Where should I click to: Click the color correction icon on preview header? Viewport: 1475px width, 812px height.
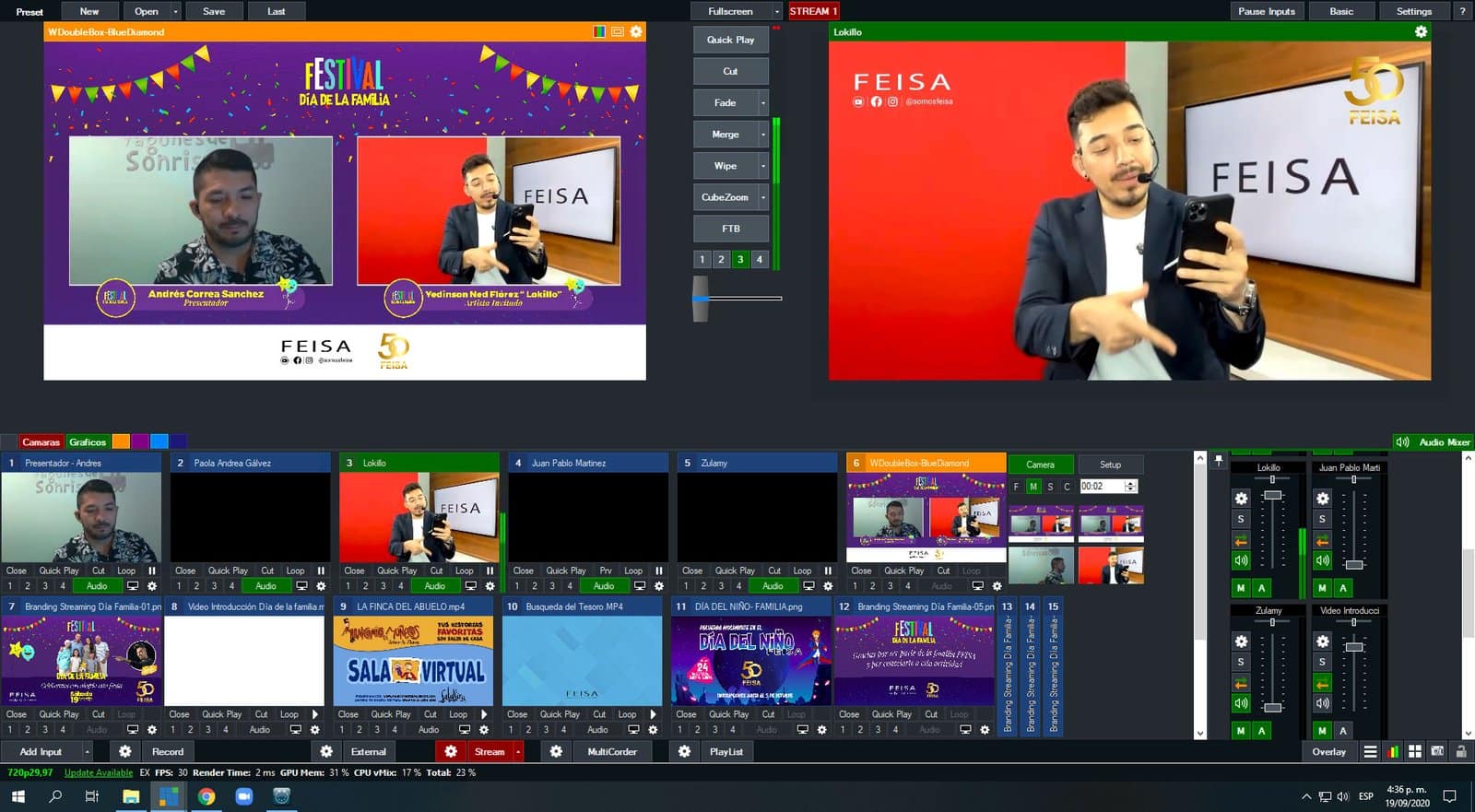pos(599,31)
